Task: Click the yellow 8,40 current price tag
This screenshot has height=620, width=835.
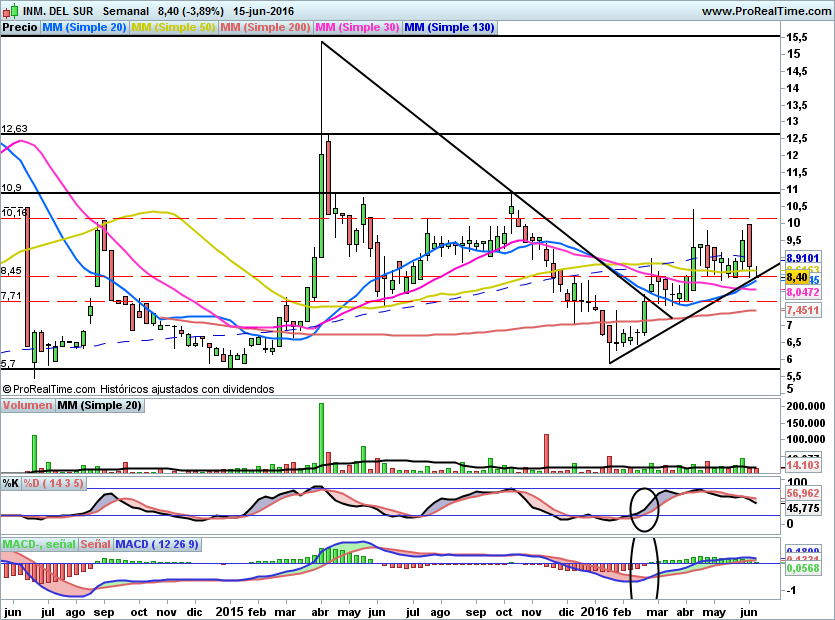Action: click(797, 277)
